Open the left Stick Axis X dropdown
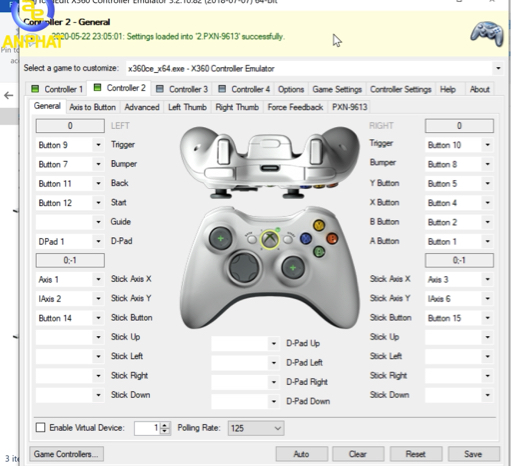Viewport: 511px width, 466px height. click(x=98, y=279)
